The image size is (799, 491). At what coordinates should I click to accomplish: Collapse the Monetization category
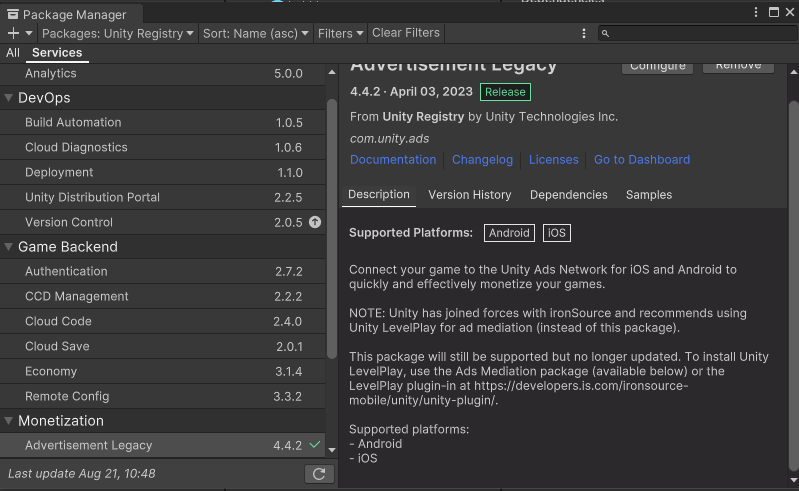click(9, 421)
